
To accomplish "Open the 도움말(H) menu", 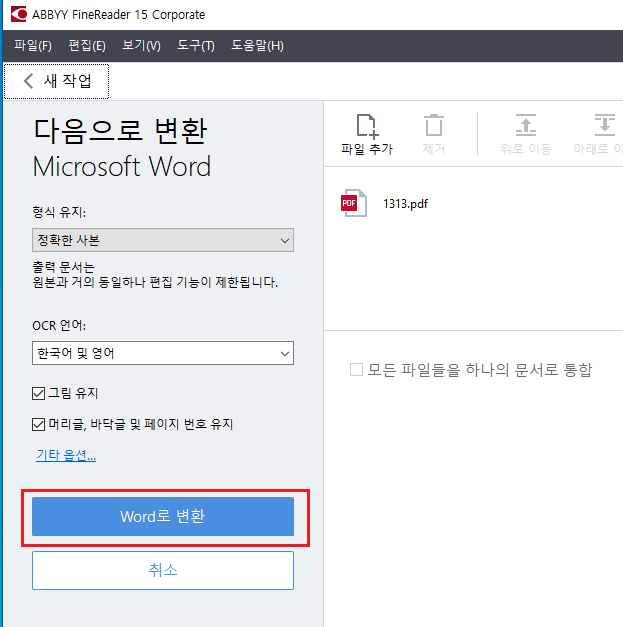I will tap(257, 46).
